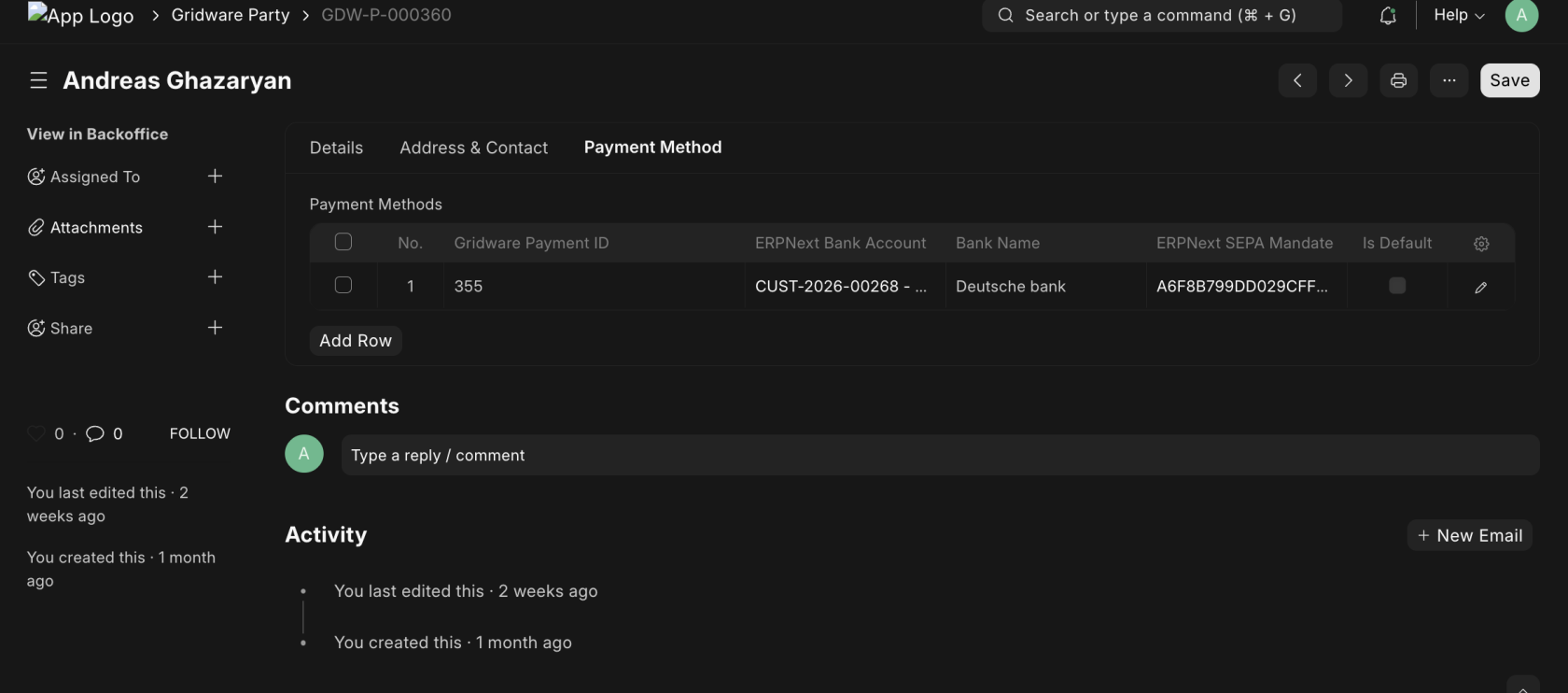The height and width of the screenshot is (693, 1568).
Task: Select the Payment Method tab
Action: [x=652, y=147]
